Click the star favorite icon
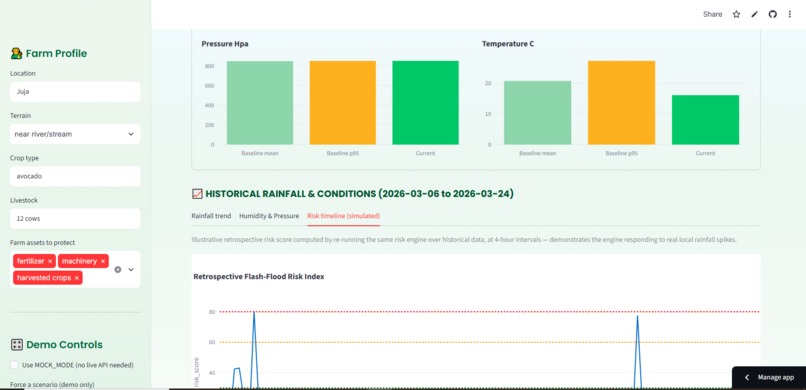The height and width of the screenshot is (390, 806). (x=736, y=14)
